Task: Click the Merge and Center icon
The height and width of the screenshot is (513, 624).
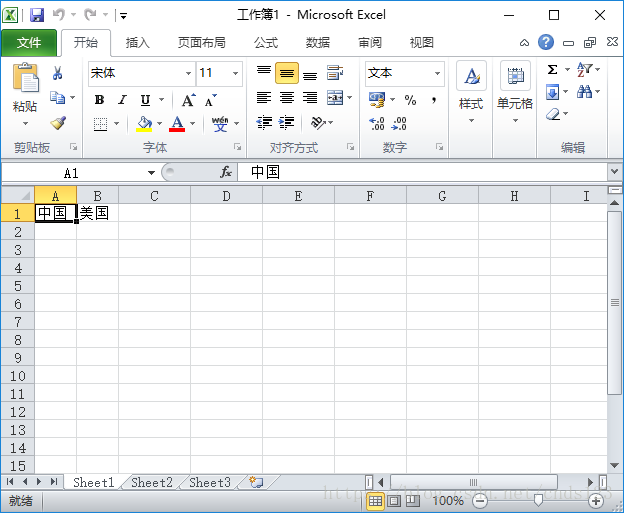Action: point(335,98)
